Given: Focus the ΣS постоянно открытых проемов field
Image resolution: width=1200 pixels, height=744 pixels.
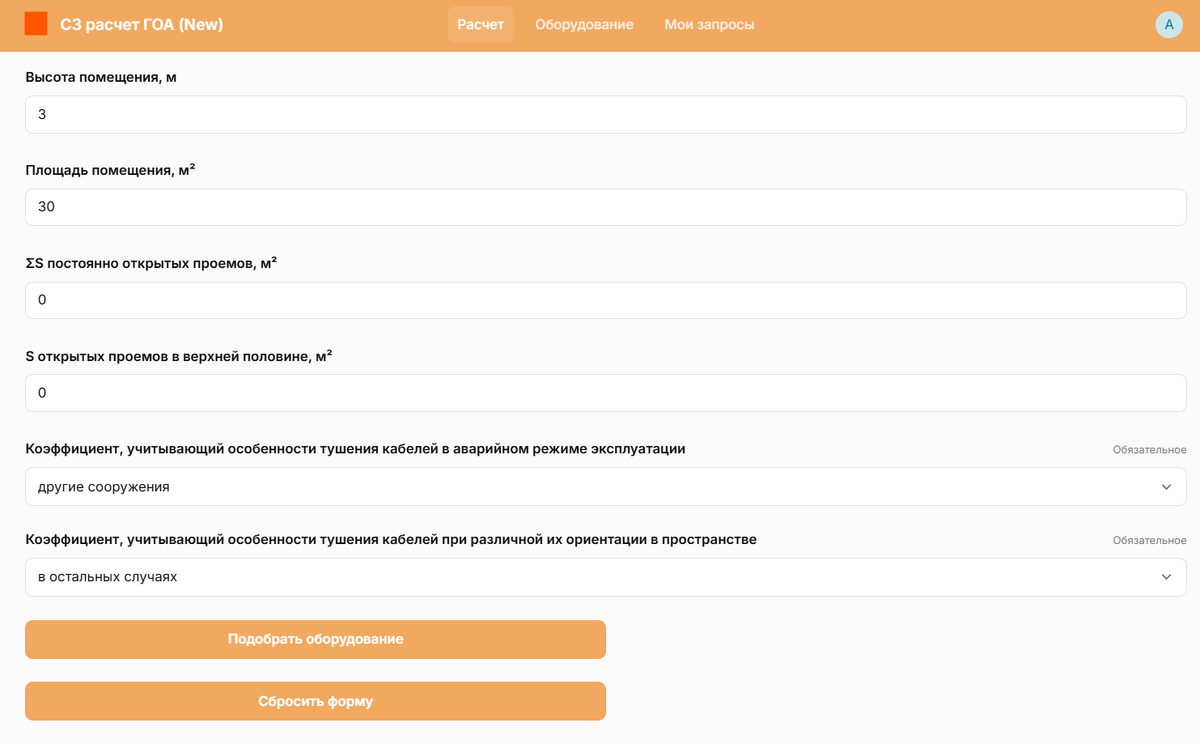Looking at the screenshot, I should pyautogui.click(x=606, y=300).
